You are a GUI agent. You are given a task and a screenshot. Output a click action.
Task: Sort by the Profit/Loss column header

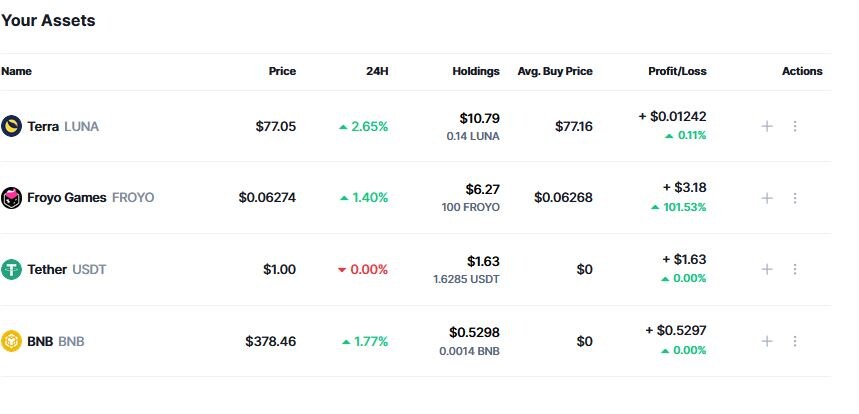pos(677,71)
